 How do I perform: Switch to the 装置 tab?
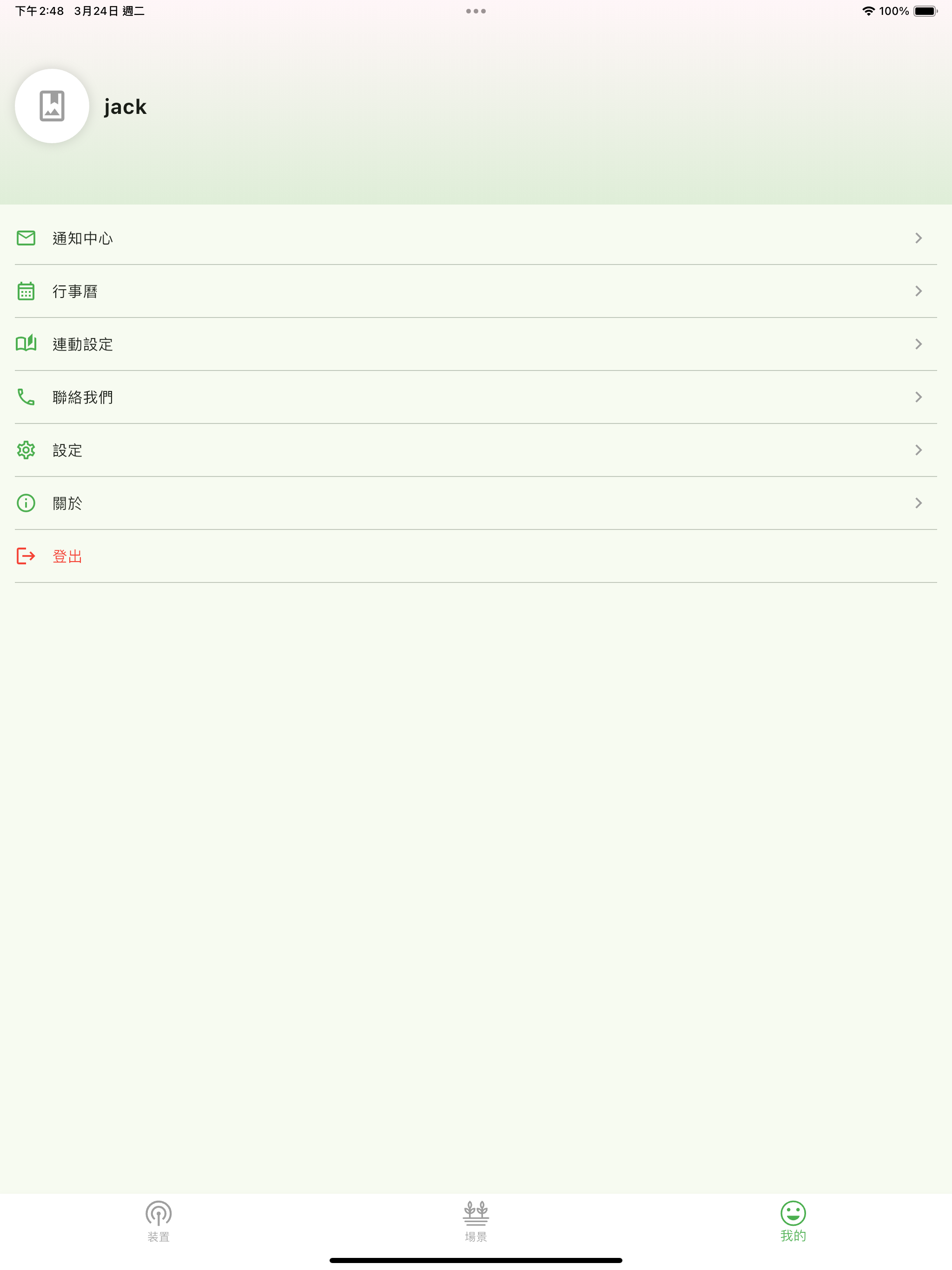(159, 1222)
